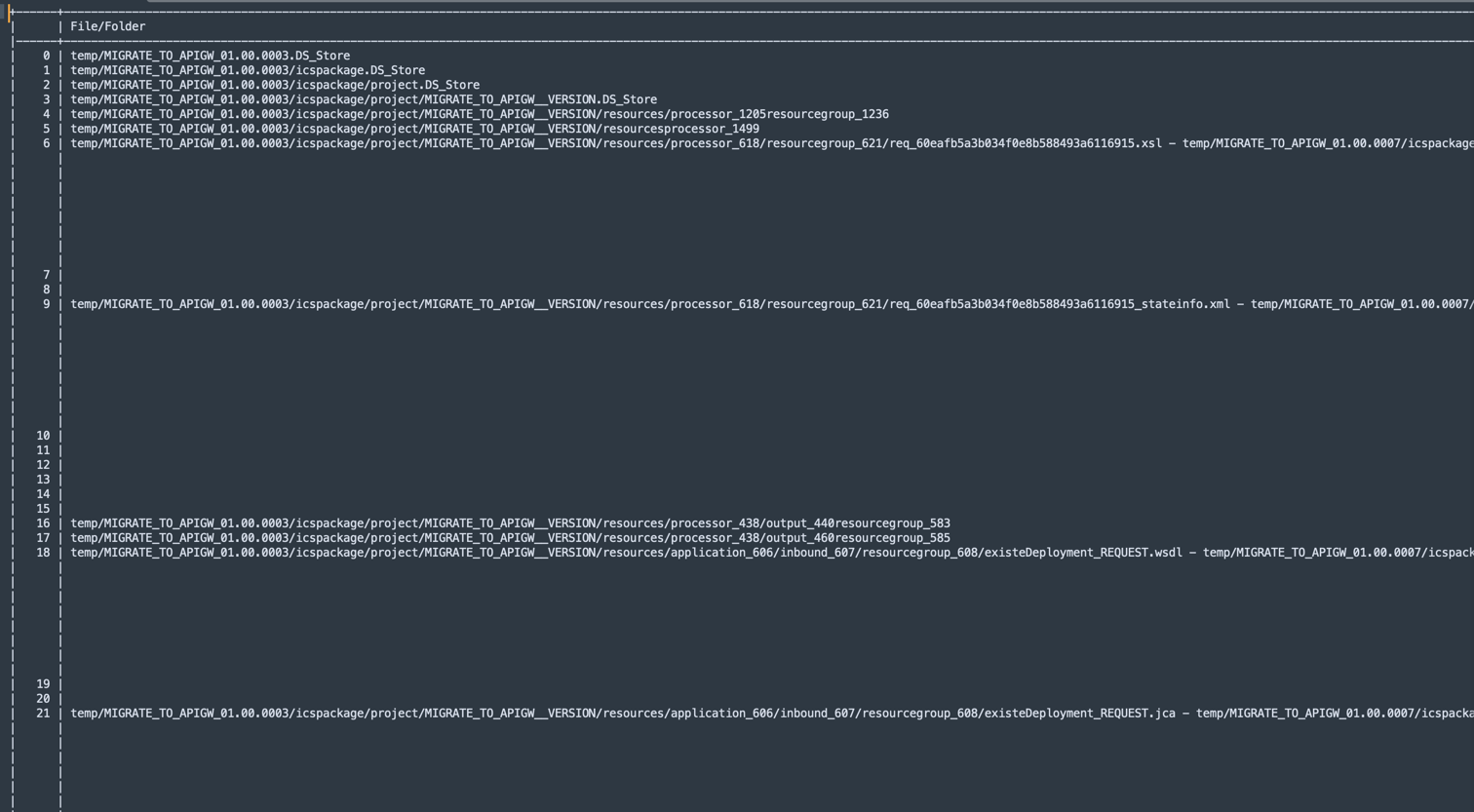The width and height of the screenshot is (1474, 812).
Task: Click row index number 20
Action: 43,699
